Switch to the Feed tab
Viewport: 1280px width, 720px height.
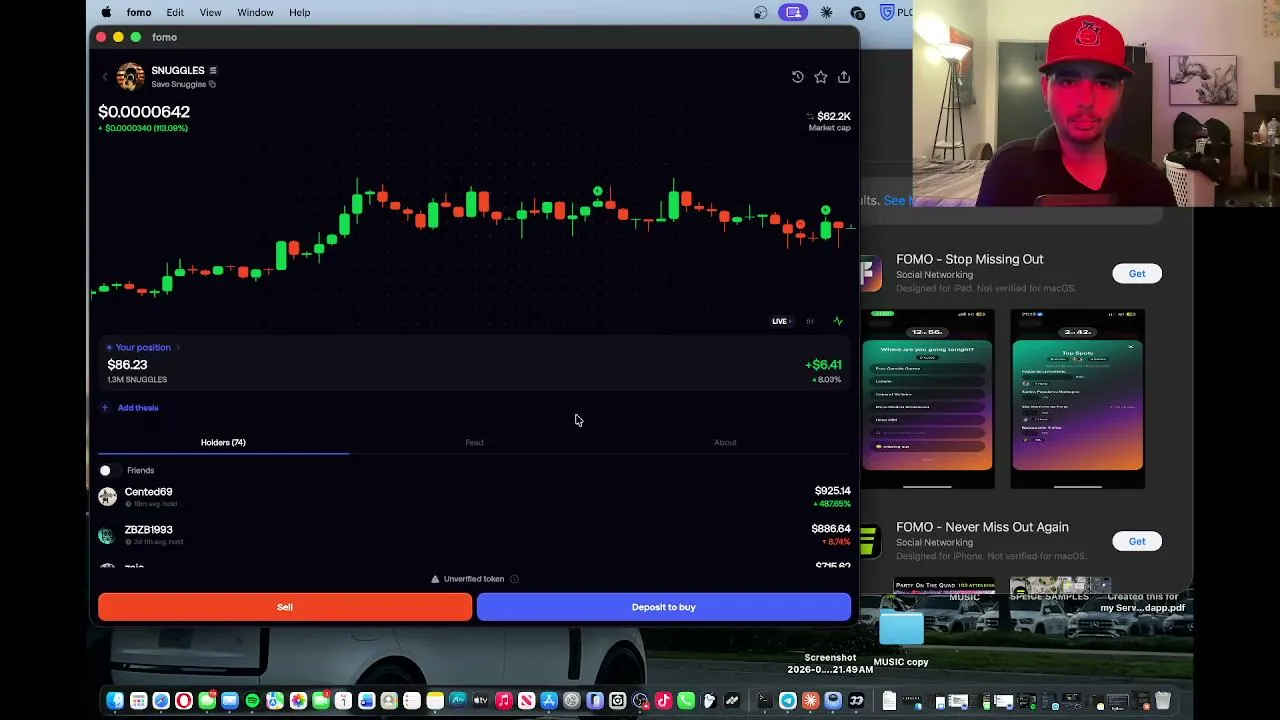point(474,442)
